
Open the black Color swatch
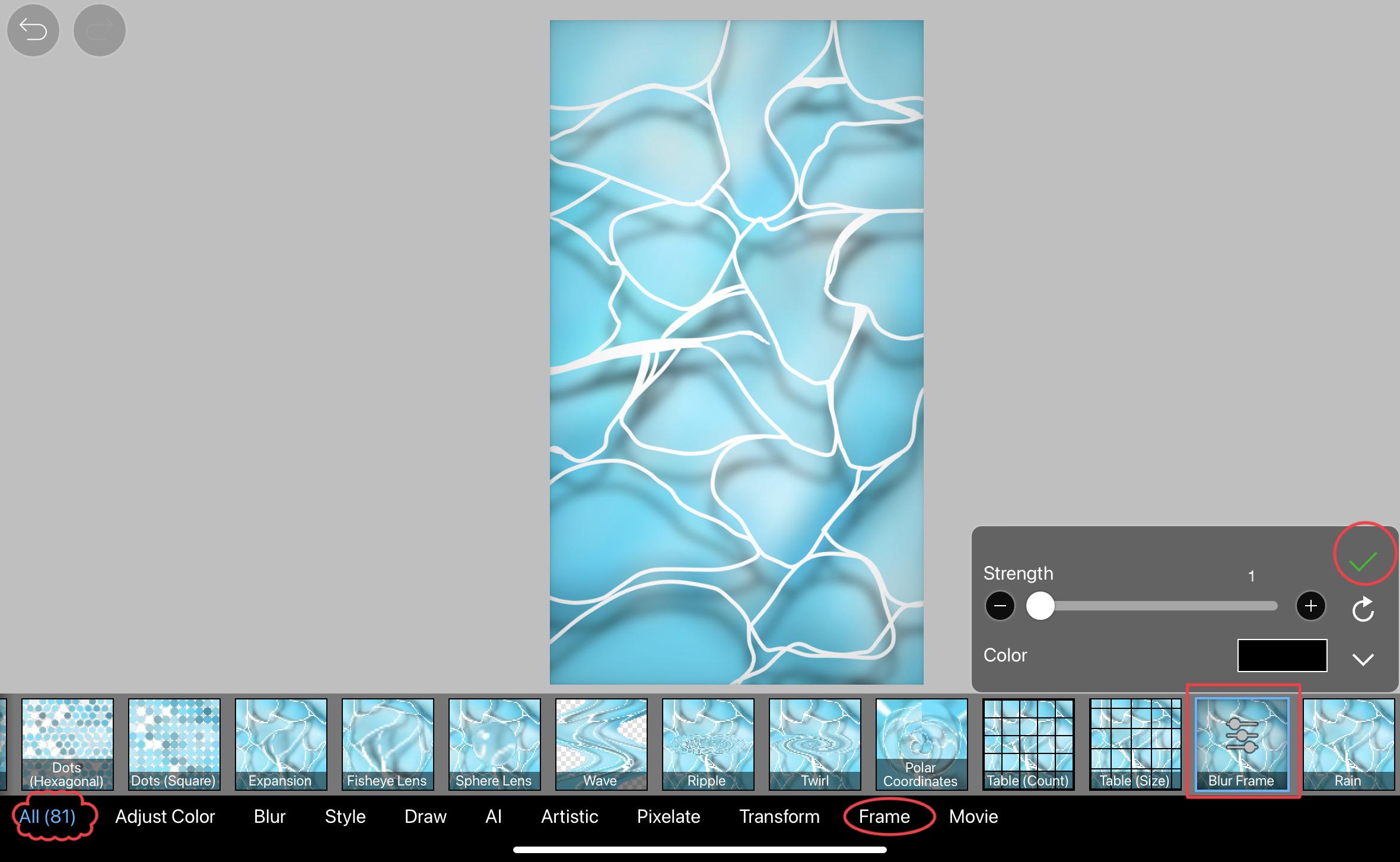pyautogui.click(x=1282, y=656)
